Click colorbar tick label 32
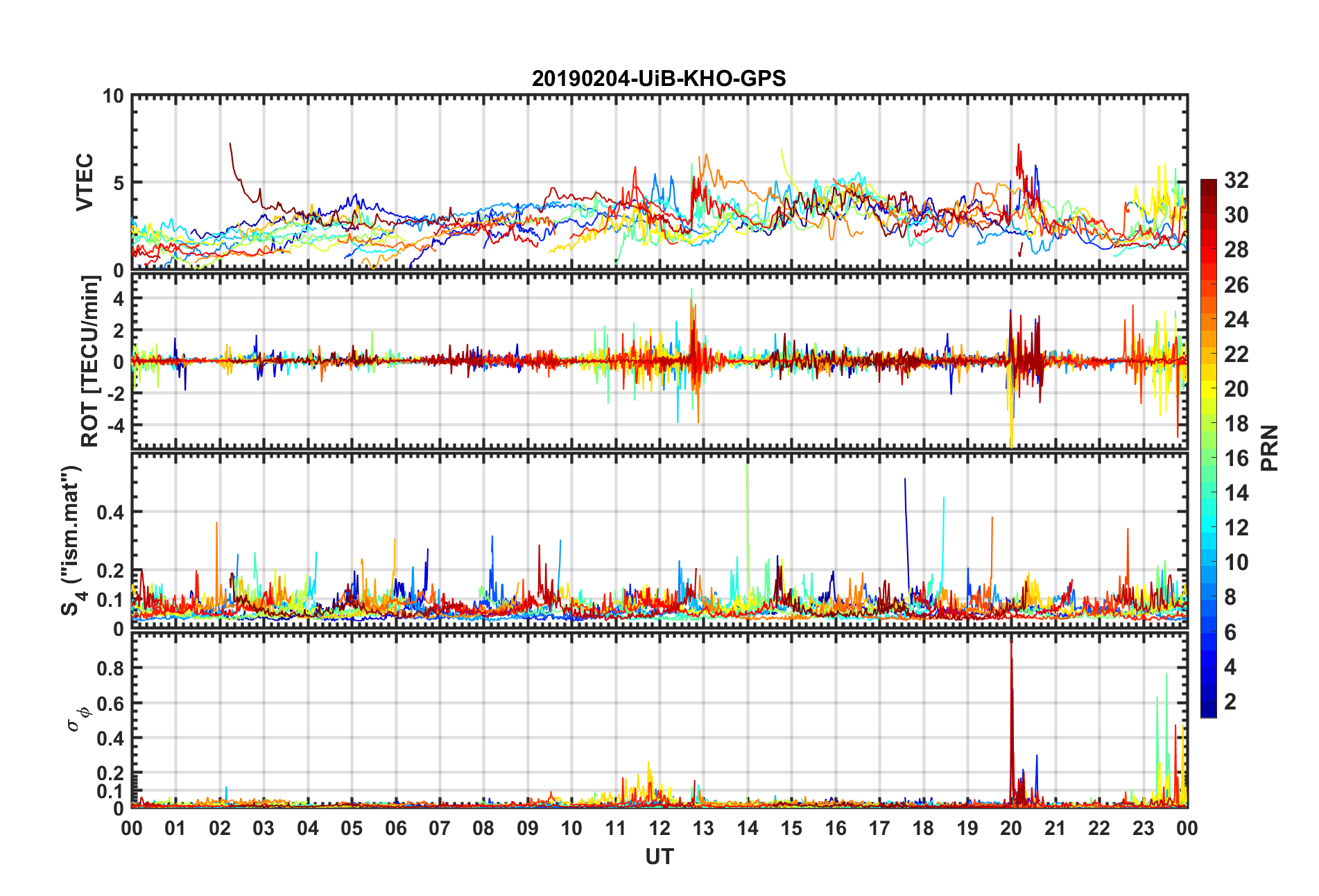 point(1236,180)
